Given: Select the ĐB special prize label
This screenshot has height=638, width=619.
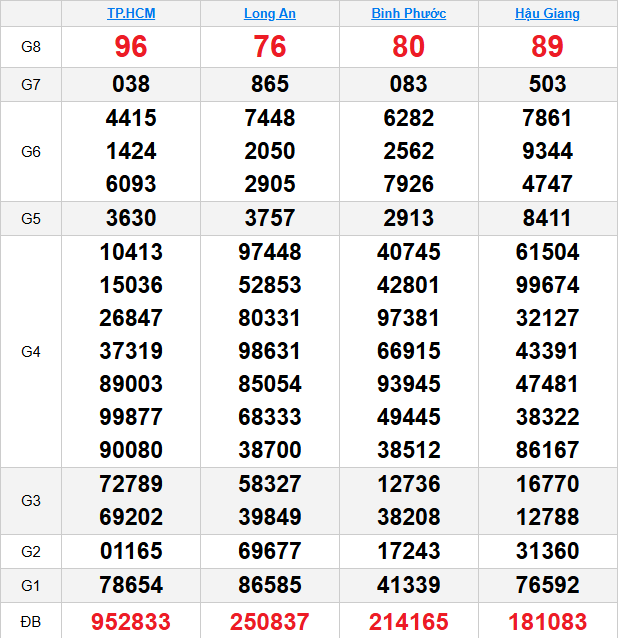Looking at the screenshot, I should (x=31, y=622).
